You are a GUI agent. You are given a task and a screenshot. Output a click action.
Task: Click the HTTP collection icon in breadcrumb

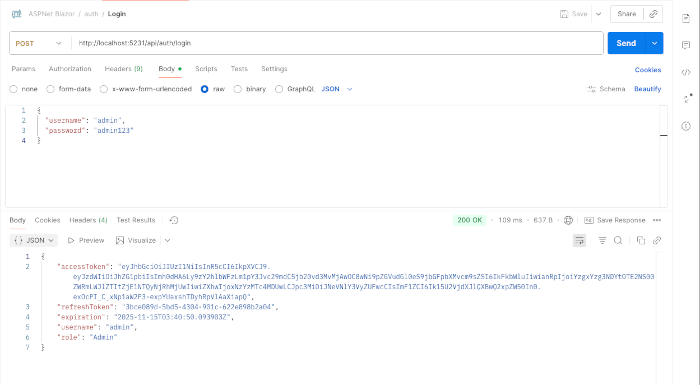(x=17, y=14)
